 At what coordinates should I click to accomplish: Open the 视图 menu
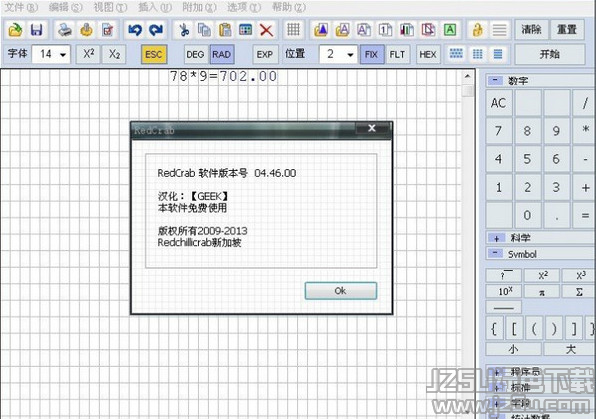[x=110, y=7]
